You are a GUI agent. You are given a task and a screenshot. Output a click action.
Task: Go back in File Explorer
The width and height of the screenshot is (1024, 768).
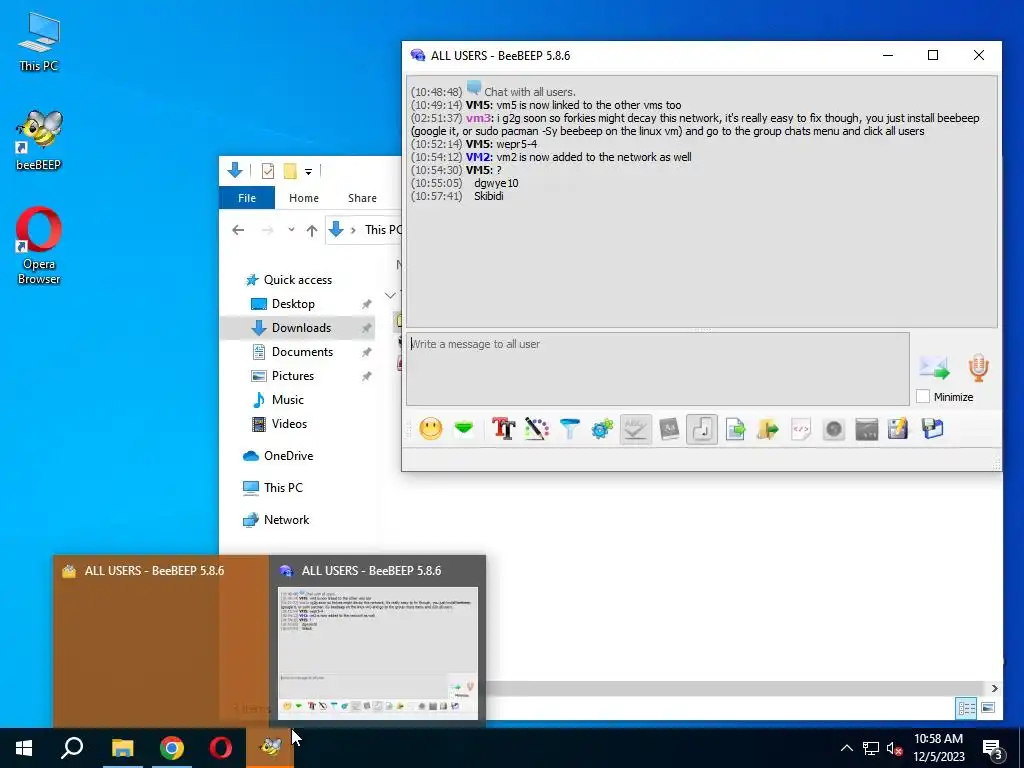click(238, 230)
